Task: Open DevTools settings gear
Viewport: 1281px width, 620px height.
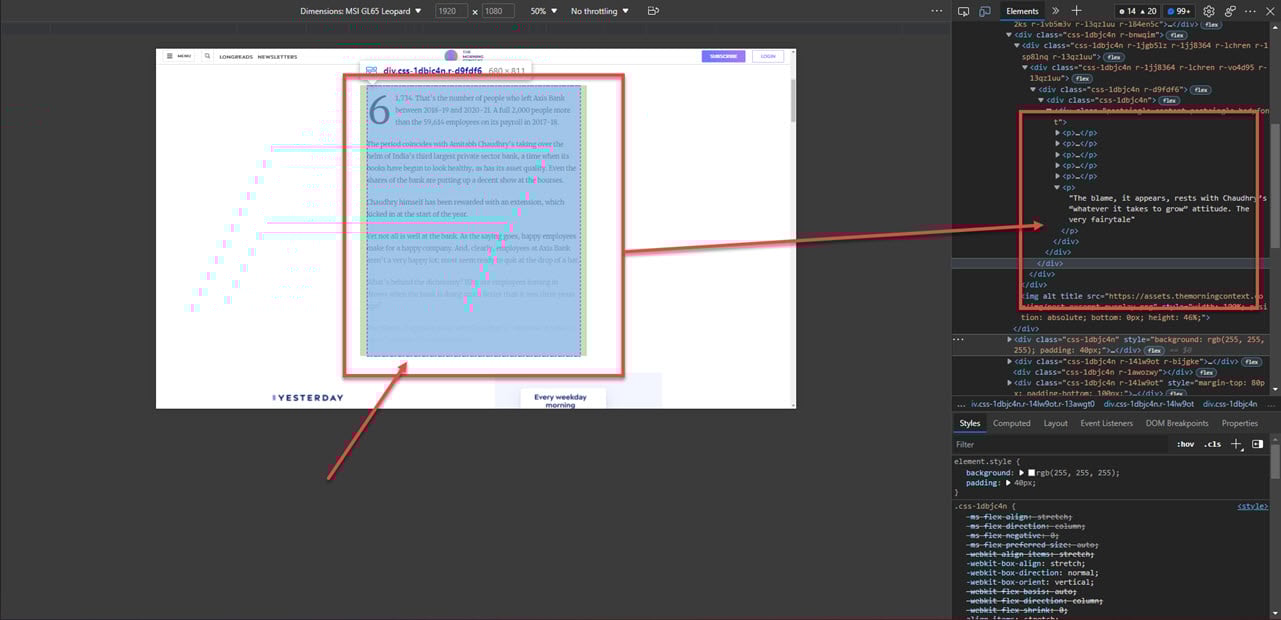Action: tap(1208, 11)
